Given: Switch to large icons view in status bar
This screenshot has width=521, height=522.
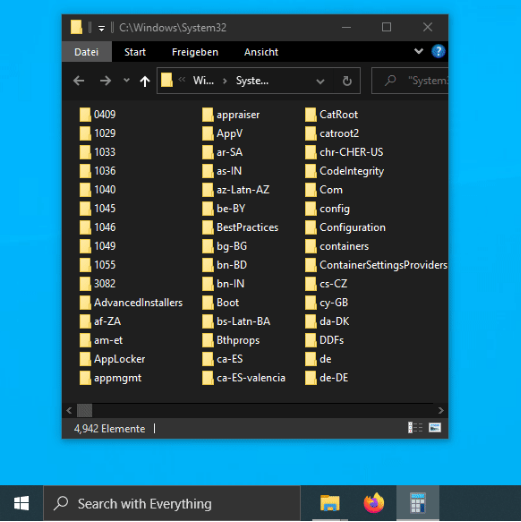Looking at the screenshot, I should click(x=435, y=427).
